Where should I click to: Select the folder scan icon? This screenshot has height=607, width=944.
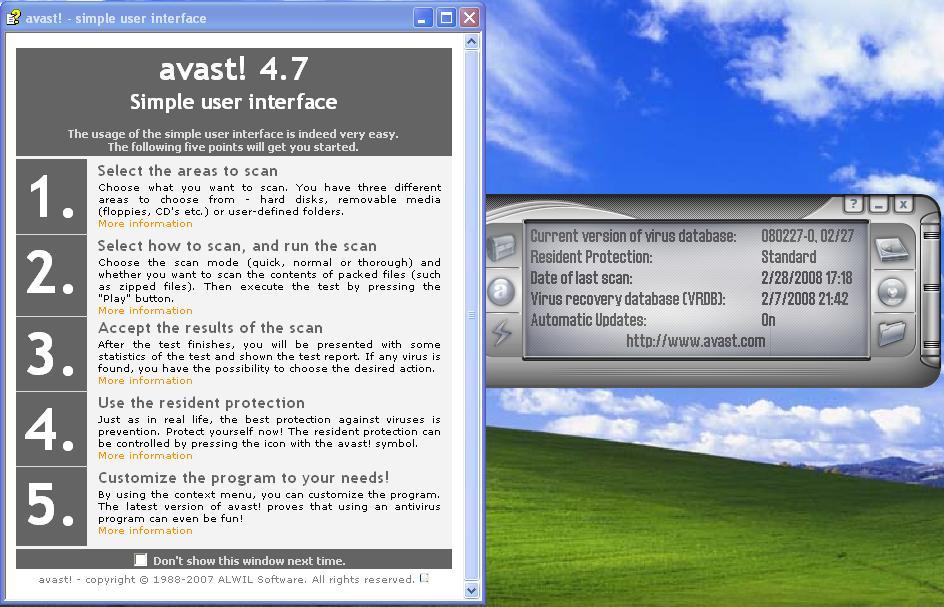pyautogui.click(x=891, y=332)
